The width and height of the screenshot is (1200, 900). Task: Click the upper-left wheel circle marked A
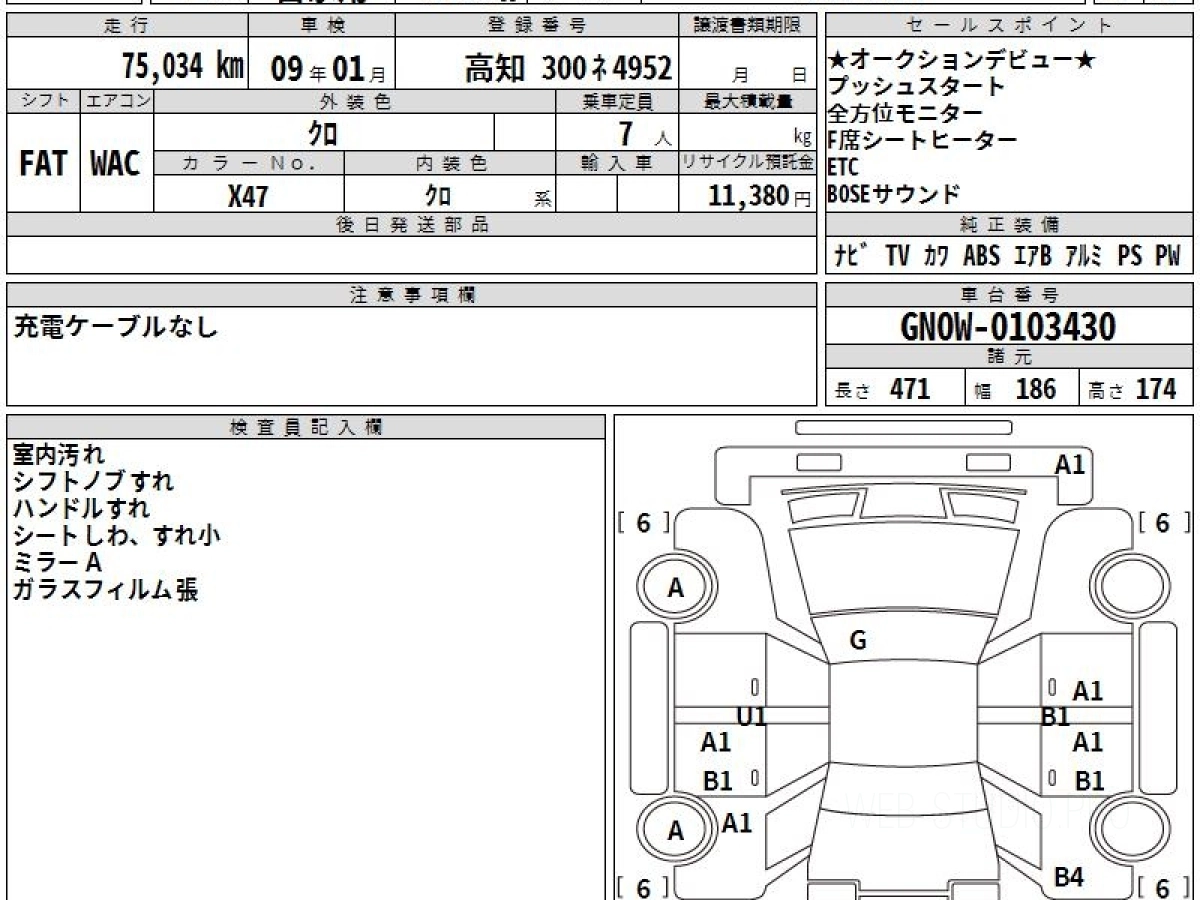(x=676, y=589)
